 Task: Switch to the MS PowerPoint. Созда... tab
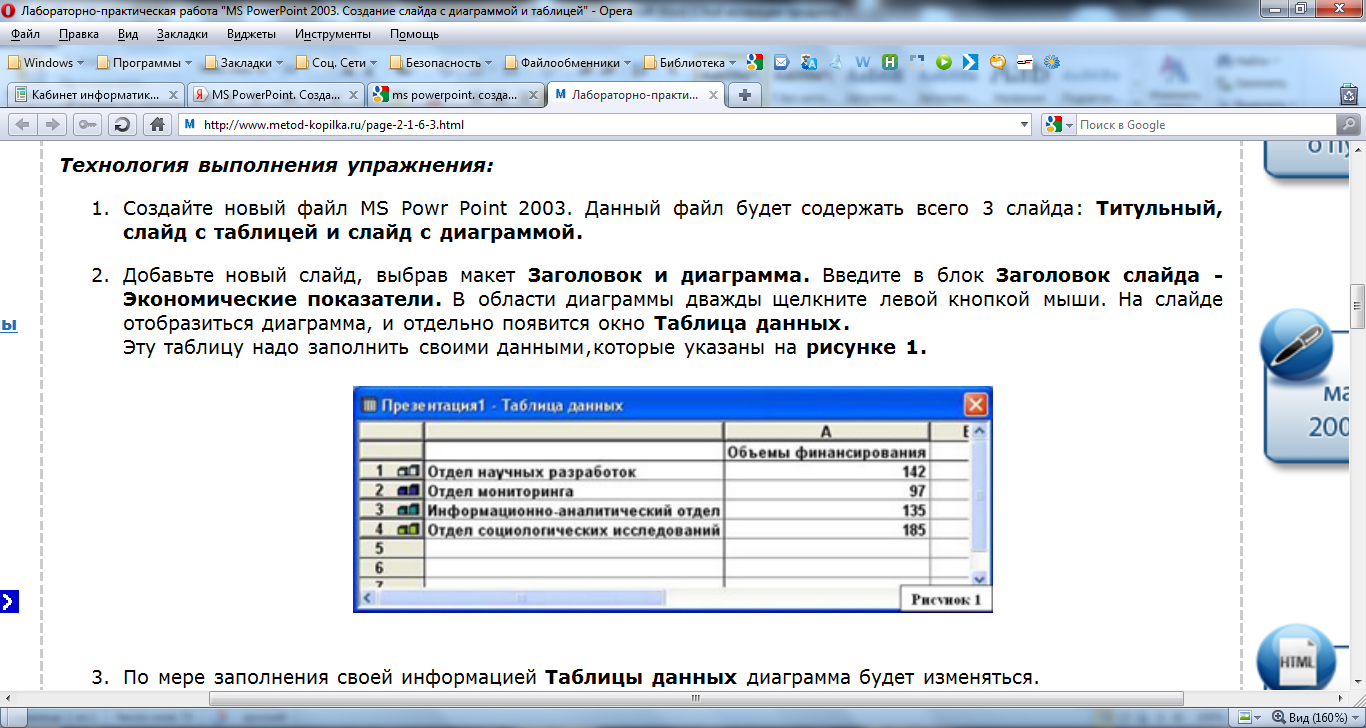coord(275,95)
